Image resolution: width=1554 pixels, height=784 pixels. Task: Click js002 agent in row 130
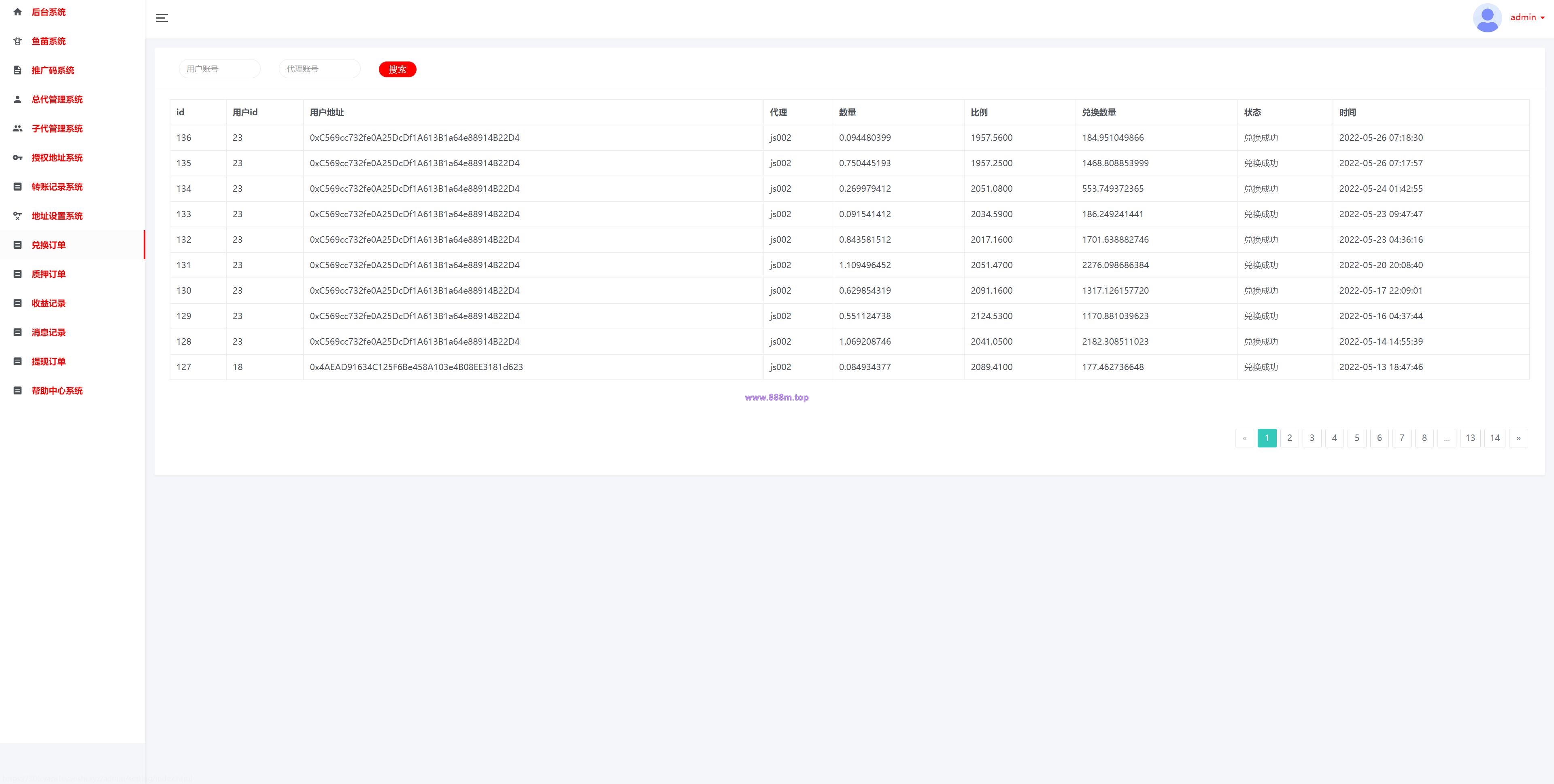780,291
